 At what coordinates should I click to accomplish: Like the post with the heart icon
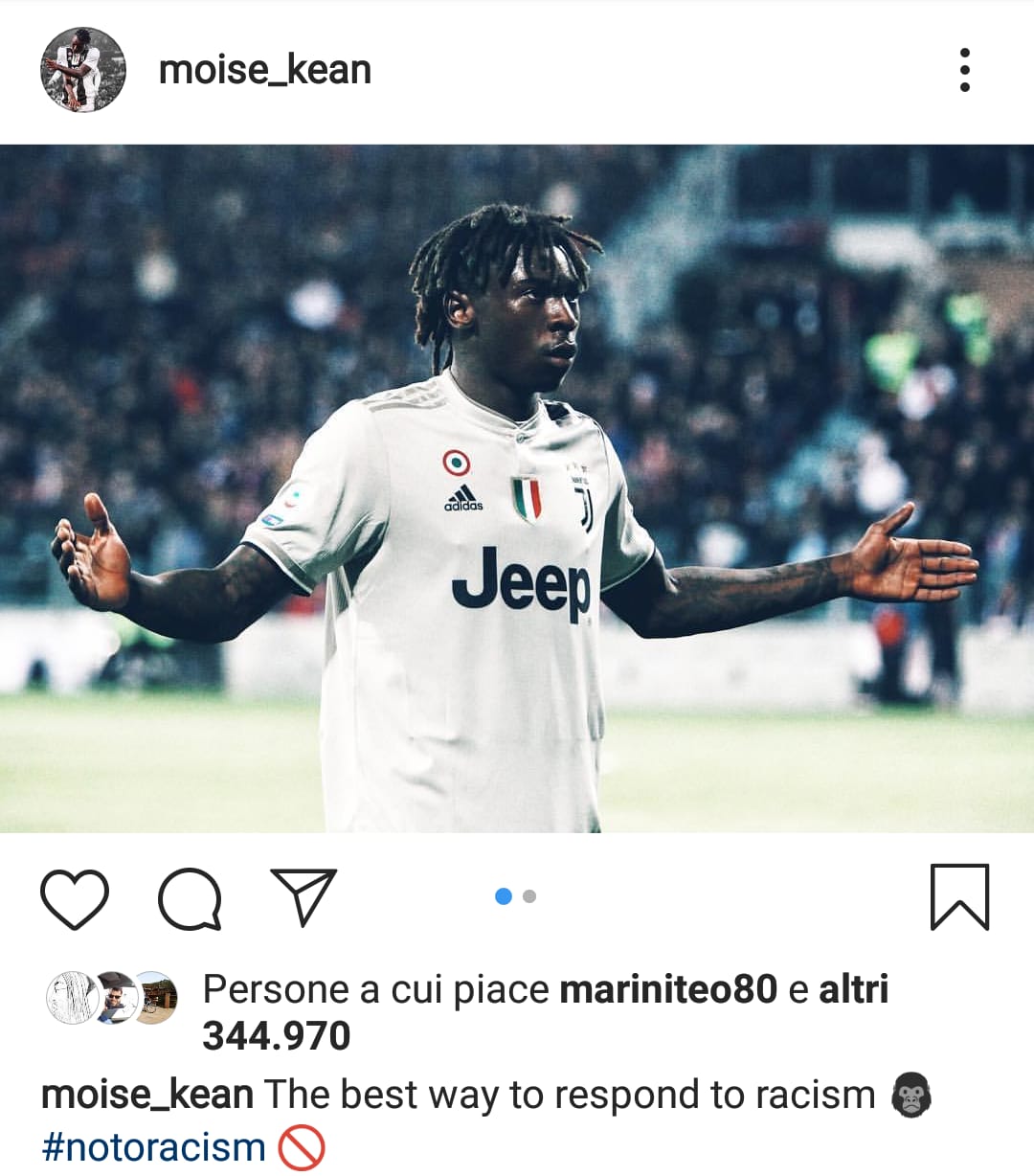pos(75,898)
